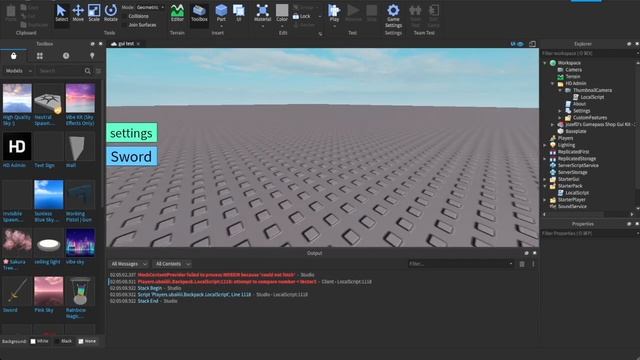
Task: Open the Terrain Editor
Action: click(x=177, y=13)
